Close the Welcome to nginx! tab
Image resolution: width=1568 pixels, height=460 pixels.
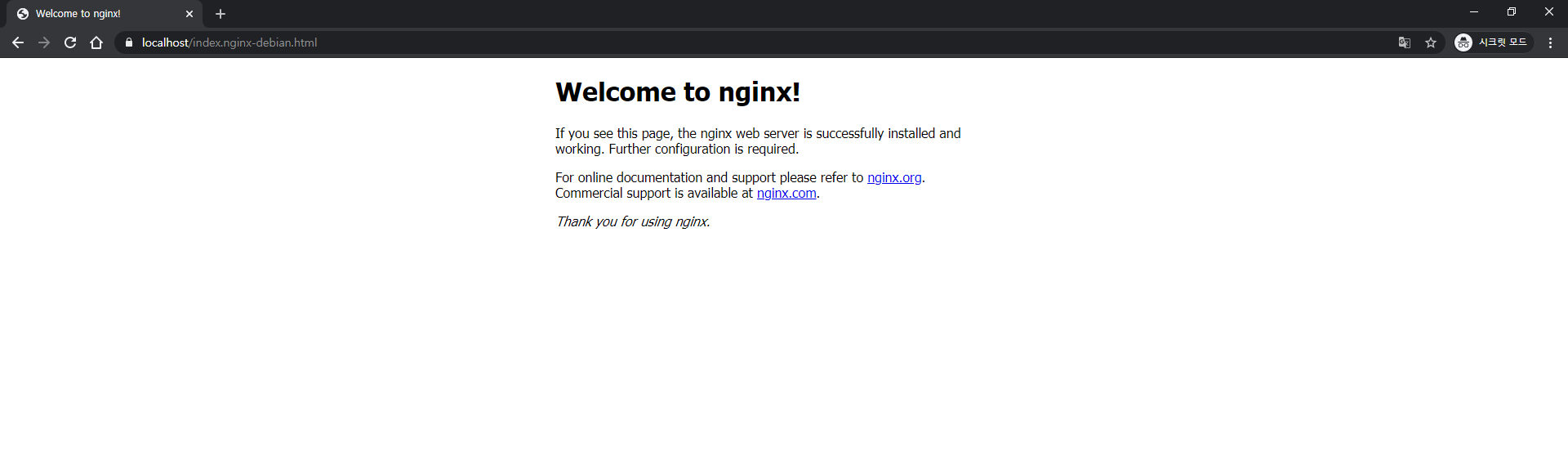pos(189,14)
